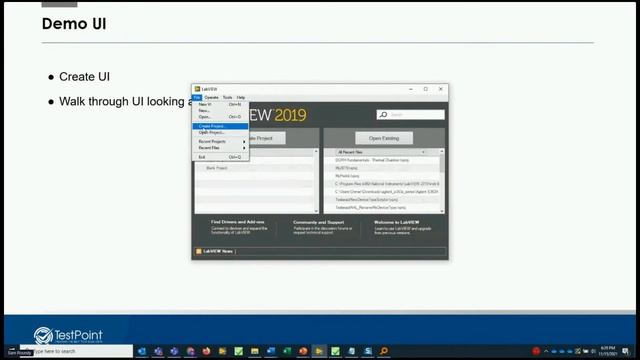Open the Excel icon in the taskbar
This screenshot has width=640, height=360.
287,351
